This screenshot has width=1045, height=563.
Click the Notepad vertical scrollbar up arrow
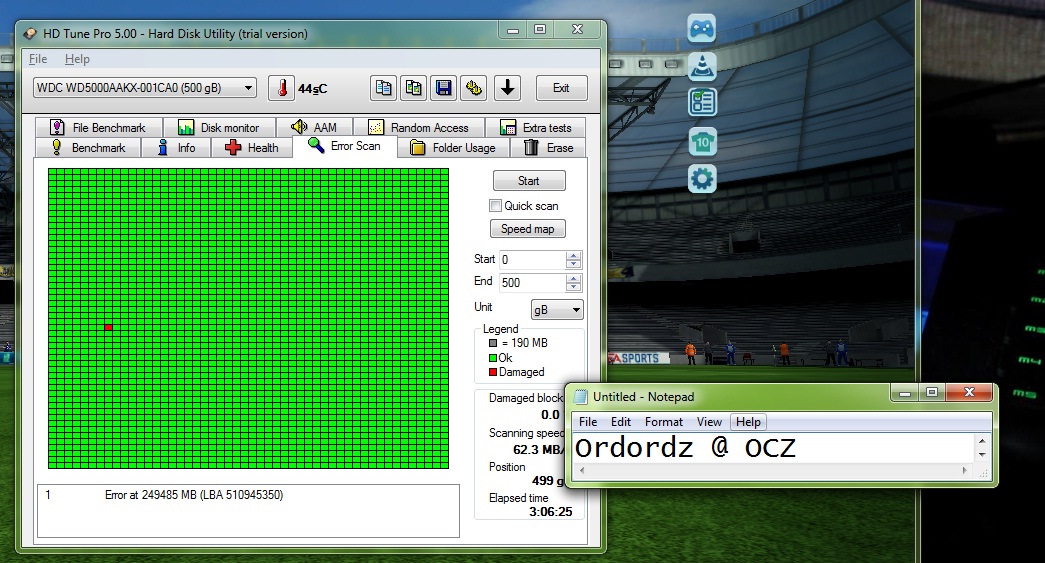tap(982, 440)
